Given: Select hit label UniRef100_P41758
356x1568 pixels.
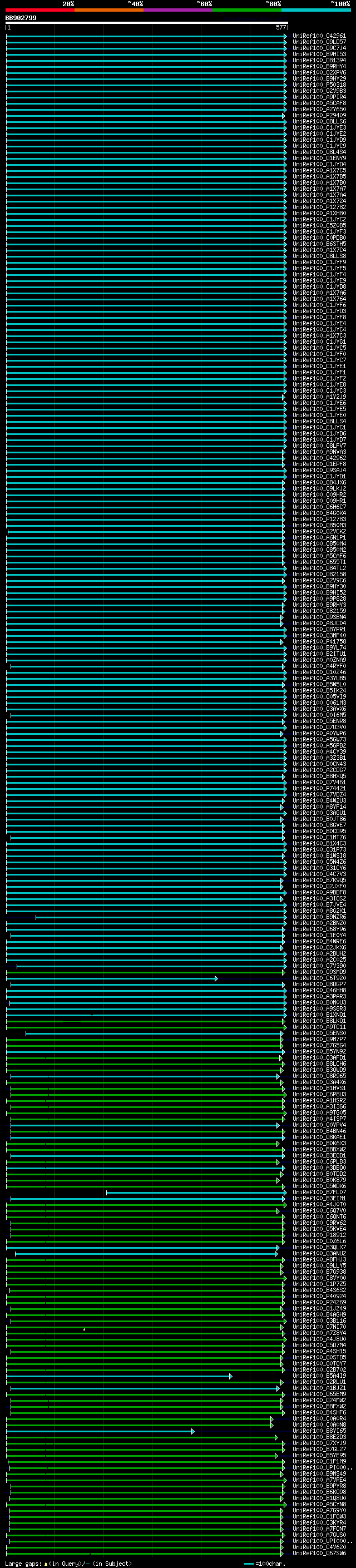Looking at the screenshot, I should coord(319,642).
